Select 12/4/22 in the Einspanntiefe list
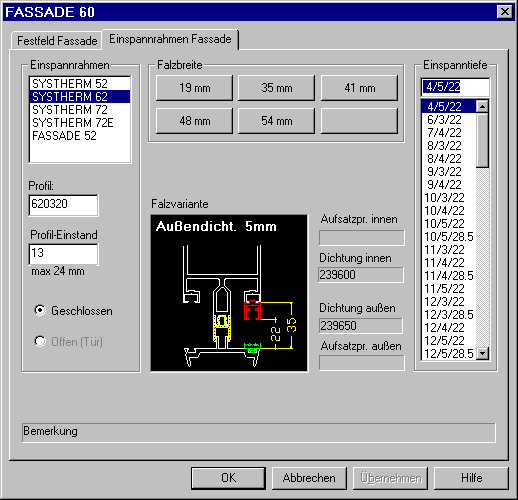518x500 pixels. click(x=449, y=328)
